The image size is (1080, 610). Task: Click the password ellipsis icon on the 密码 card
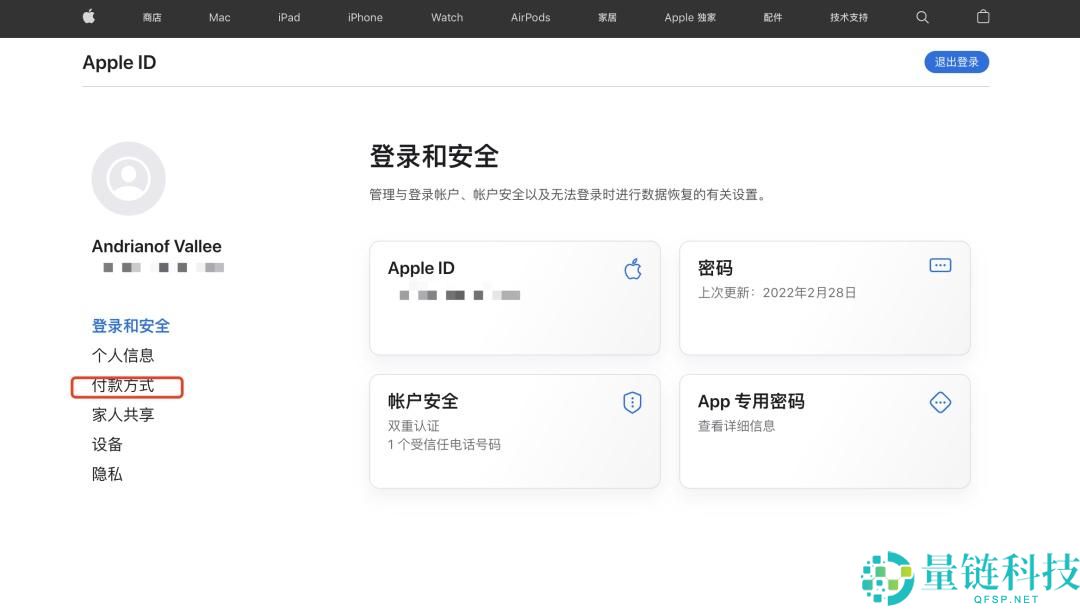pyautogui.click(x=939, y=264)
